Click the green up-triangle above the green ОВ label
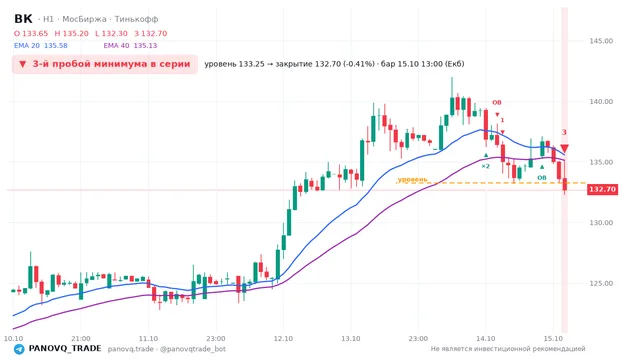This screenshot has width=640, height=360. tap(542, 167)
